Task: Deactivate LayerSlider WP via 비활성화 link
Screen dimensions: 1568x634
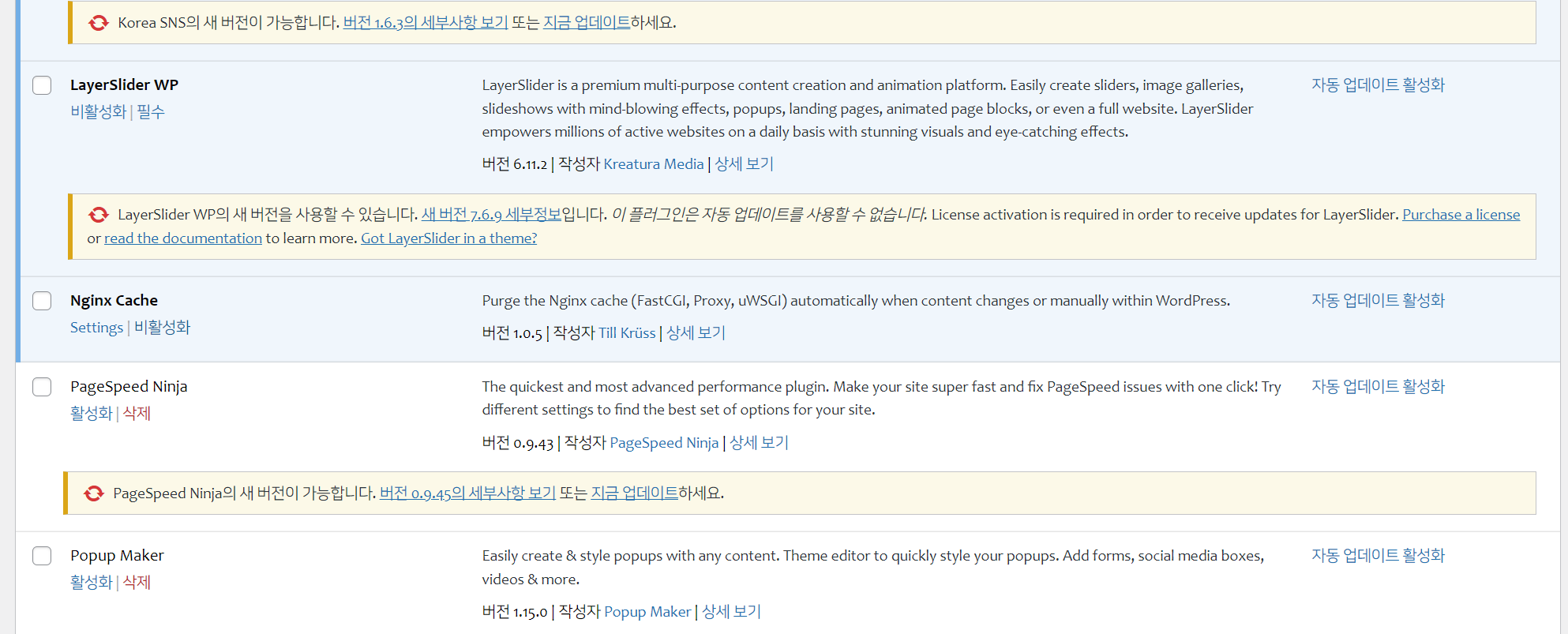Action: [x=99, y=111]
